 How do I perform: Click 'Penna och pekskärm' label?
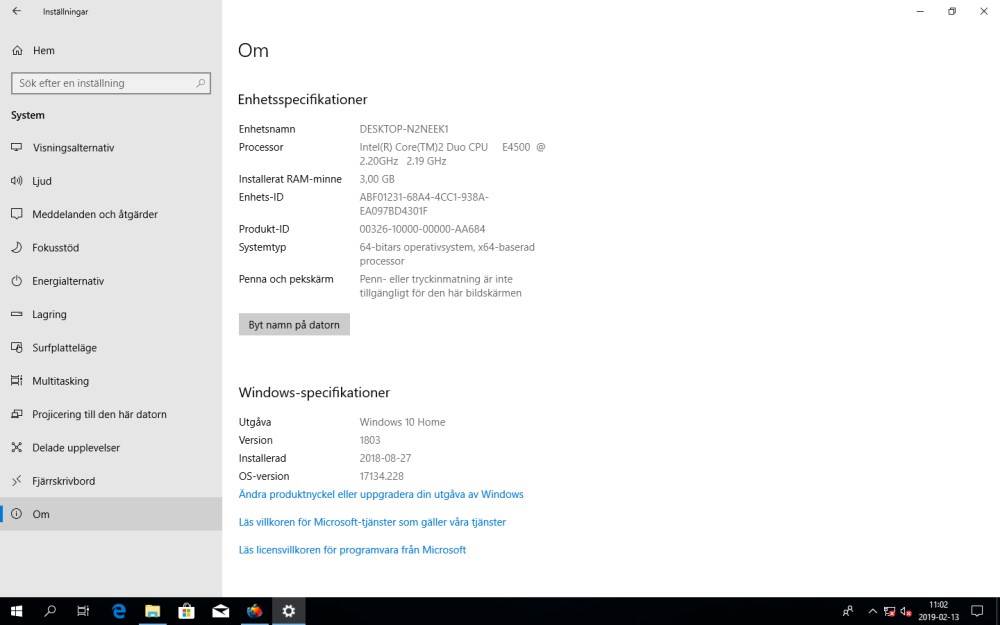click(286, 279)
